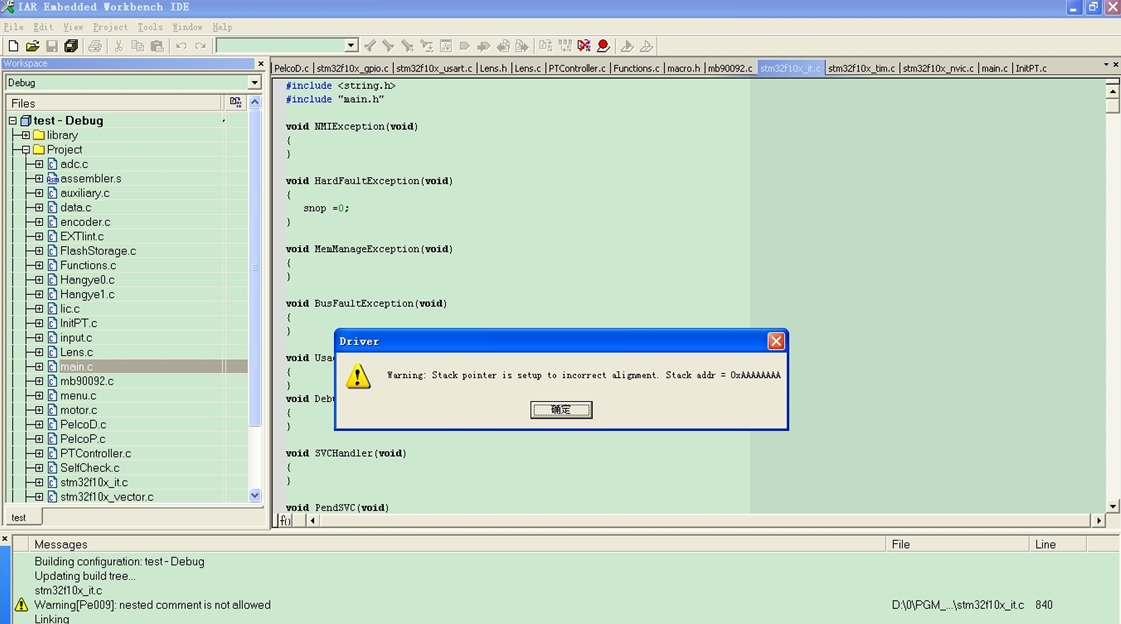Click the Undo arrow icon
This screenshot has height=624, width=1121.
pyautogui.click(x=181, y=46)
